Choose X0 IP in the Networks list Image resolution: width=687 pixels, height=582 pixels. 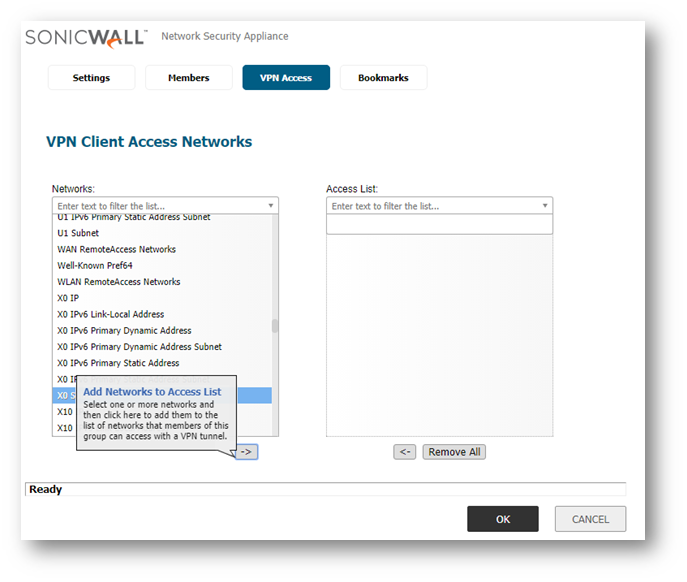68,298
